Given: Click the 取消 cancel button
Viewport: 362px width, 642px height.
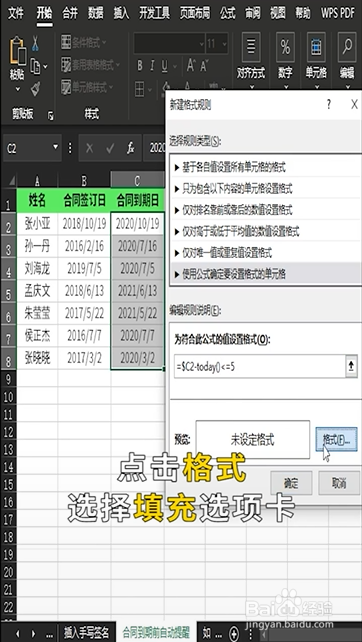Looking at the screenshot, I should pos(339,483).
